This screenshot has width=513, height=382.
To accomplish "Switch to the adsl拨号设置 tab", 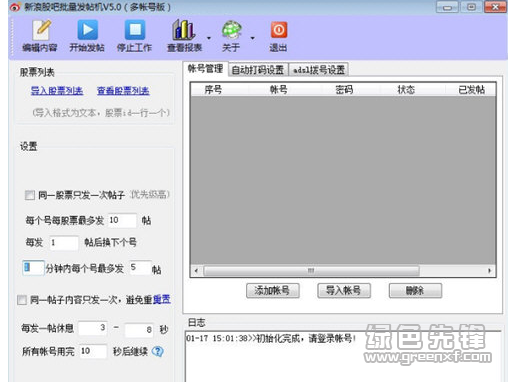I will coord(319,70).
